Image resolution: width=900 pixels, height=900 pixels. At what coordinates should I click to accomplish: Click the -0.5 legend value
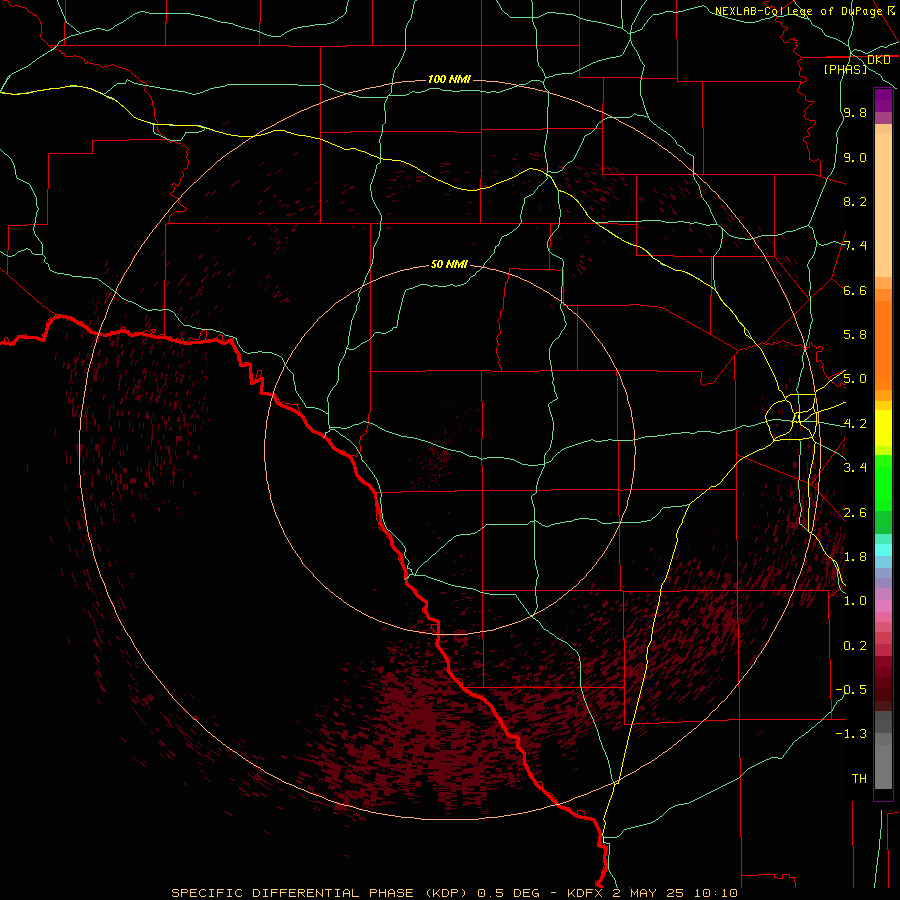click(x=851, y=690)
